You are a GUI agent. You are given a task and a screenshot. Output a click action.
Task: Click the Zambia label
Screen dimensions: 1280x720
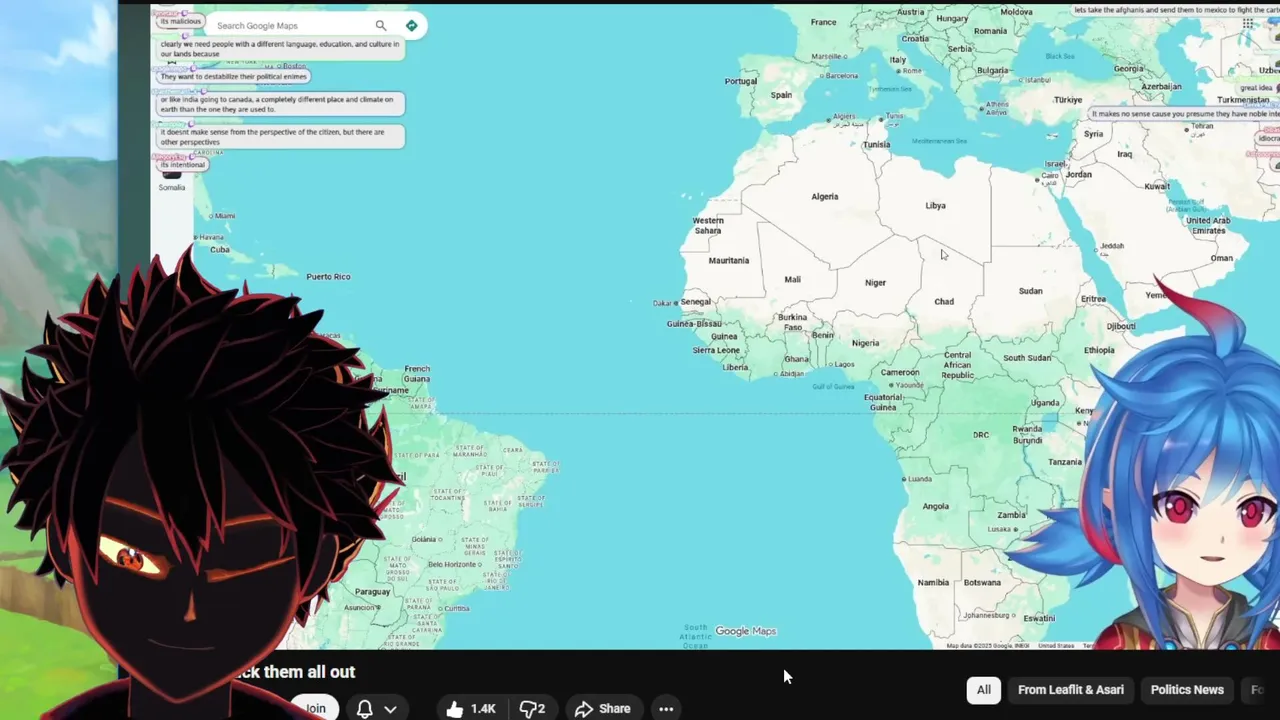(1011, 515)
